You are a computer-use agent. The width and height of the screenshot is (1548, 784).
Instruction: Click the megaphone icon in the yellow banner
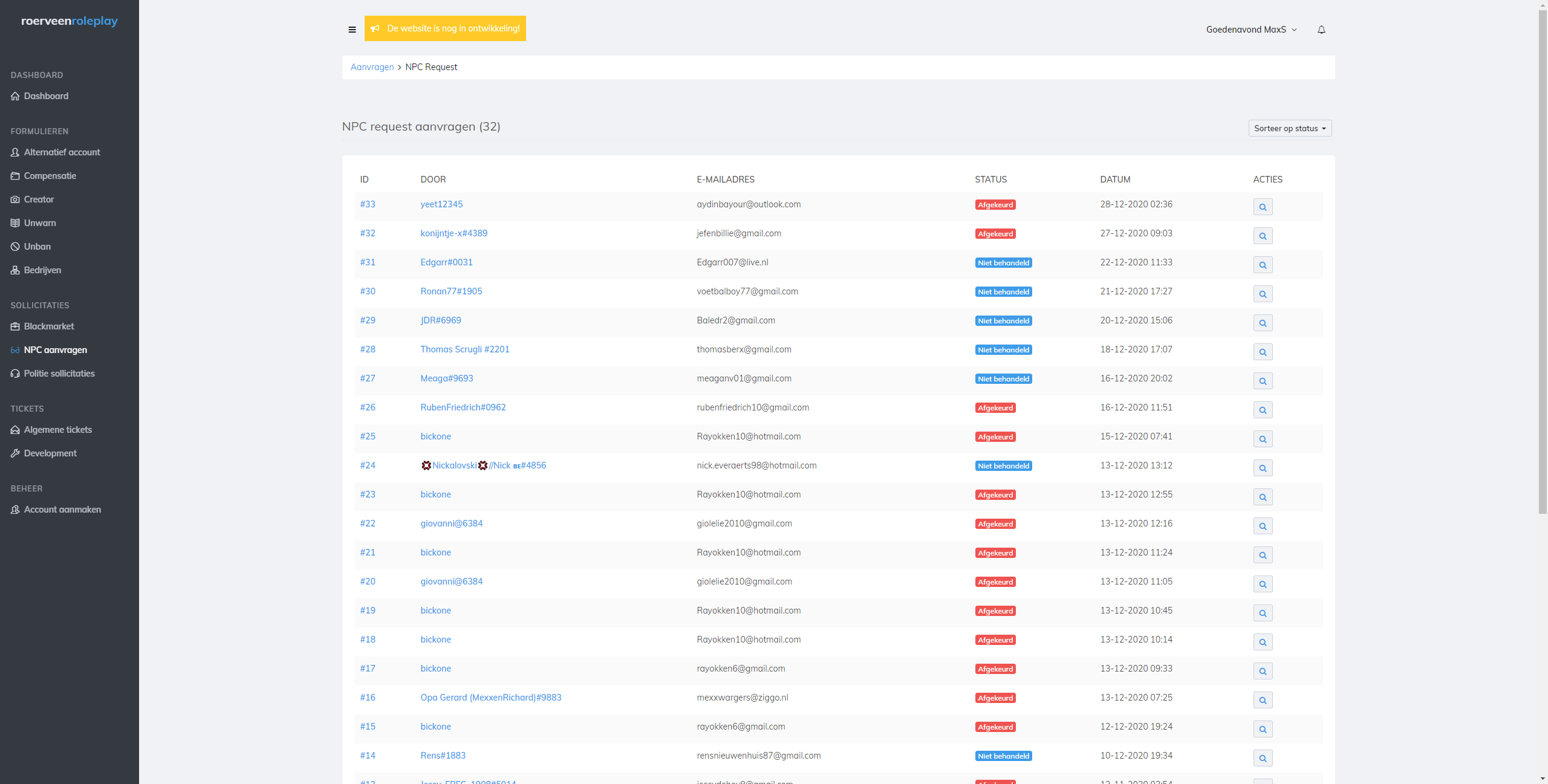(x=376, y=28)
